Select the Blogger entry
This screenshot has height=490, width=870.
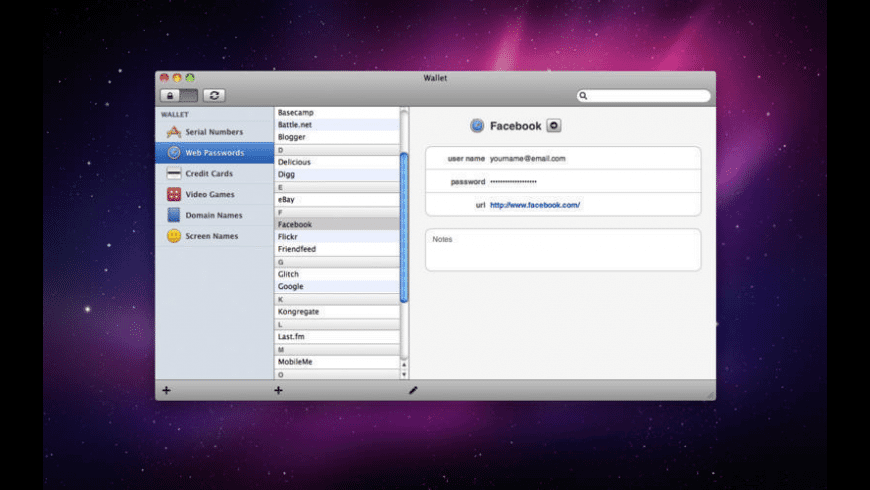337,137
